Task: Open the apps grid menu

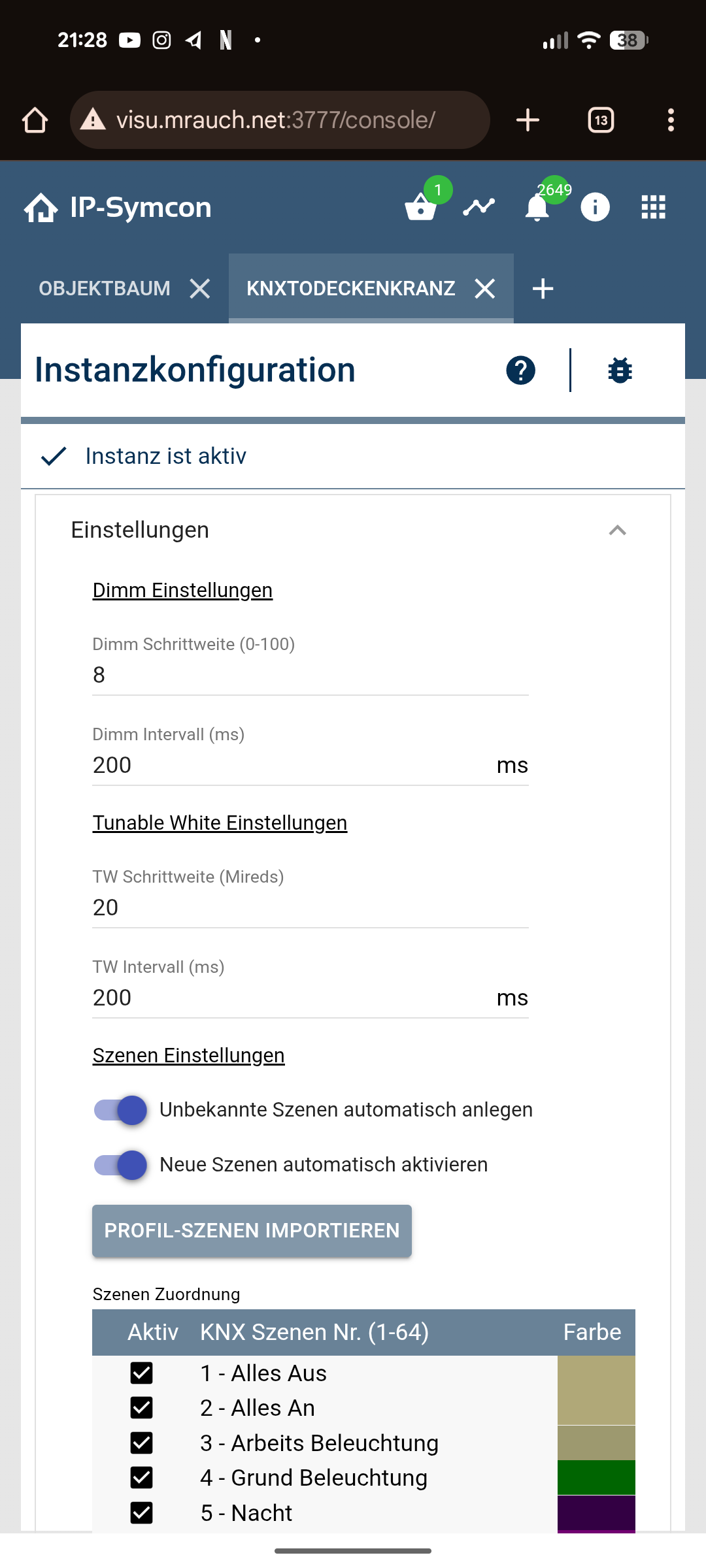Action: pos(653,208)
